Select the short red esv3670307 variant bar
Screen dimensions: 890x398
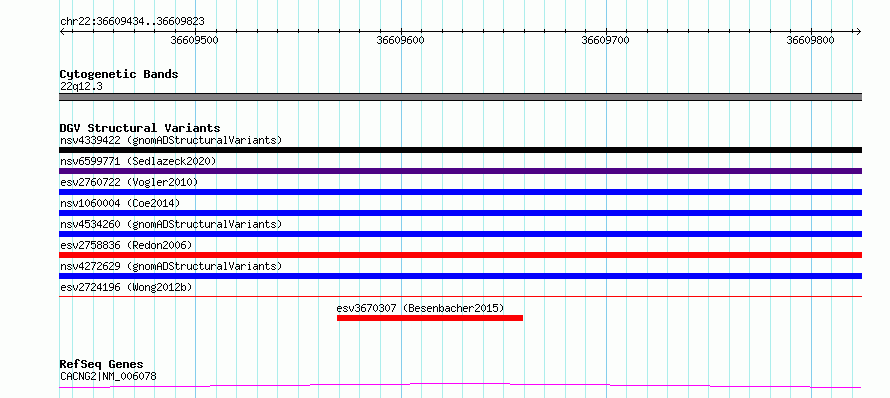(x=430, y=318)
